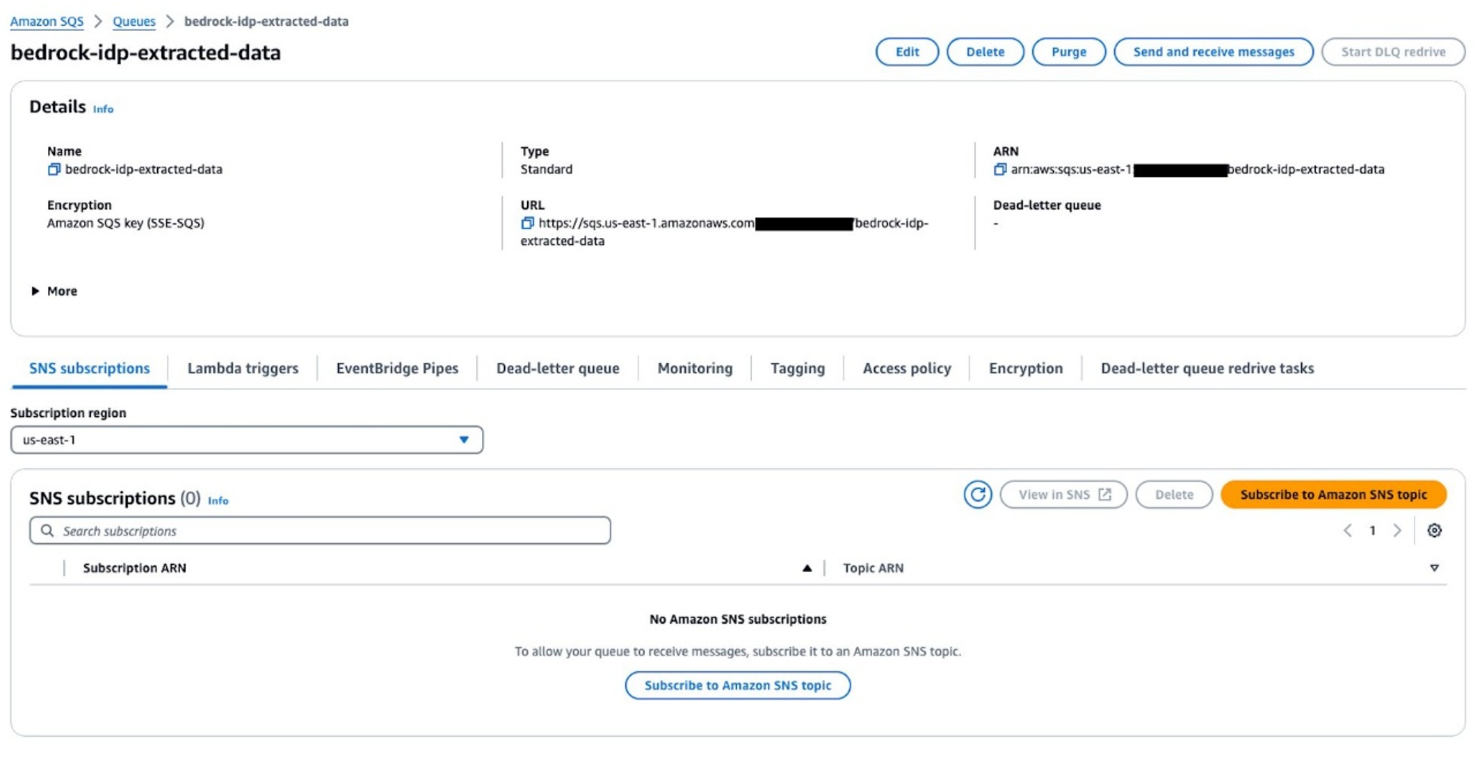Open the Lambda triggers tab

[x=243, y=368]
